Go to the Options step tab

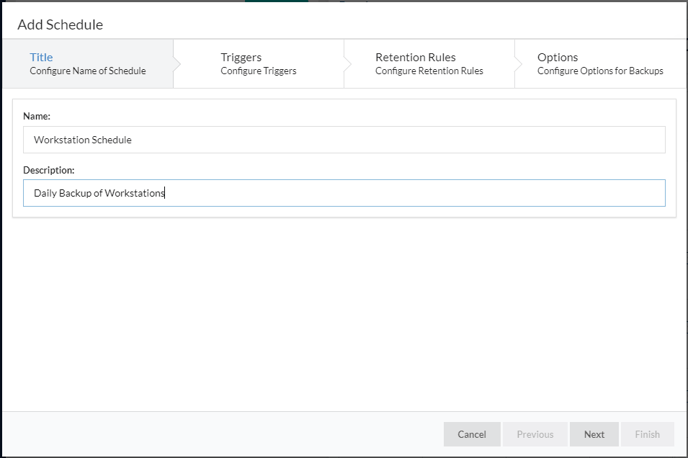[x=600, y=64]
